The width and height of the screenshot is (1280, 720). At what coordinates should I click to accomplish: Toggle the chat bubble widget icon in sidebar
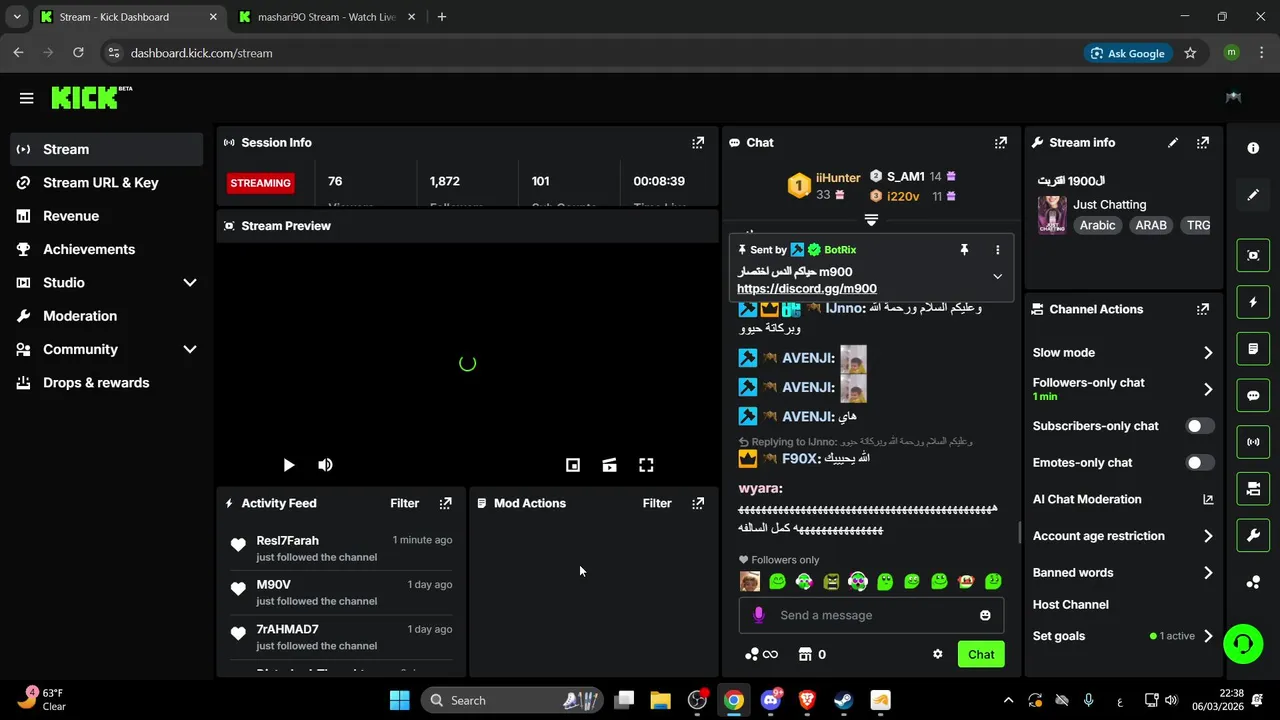pyautogui.click(x=1253, y=395)
